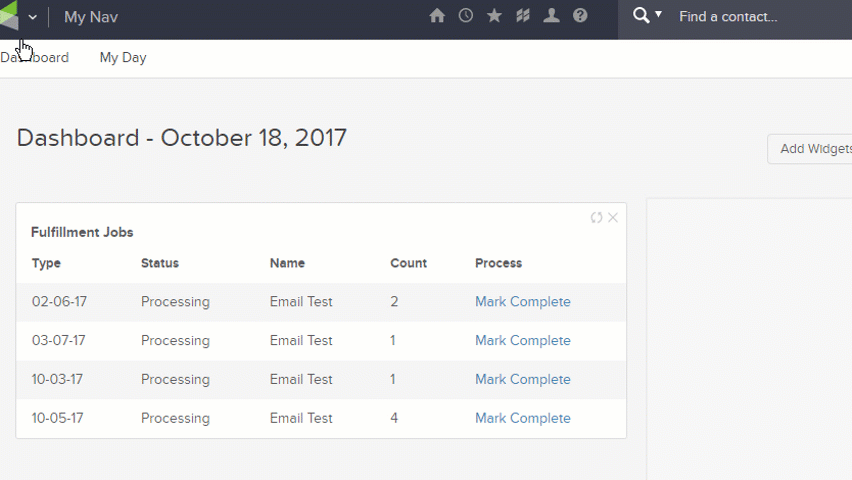This screenshot has width=852, height=480.
Task: Mark the 02-06-17 job complete
Action: click(x=522, y=302)
